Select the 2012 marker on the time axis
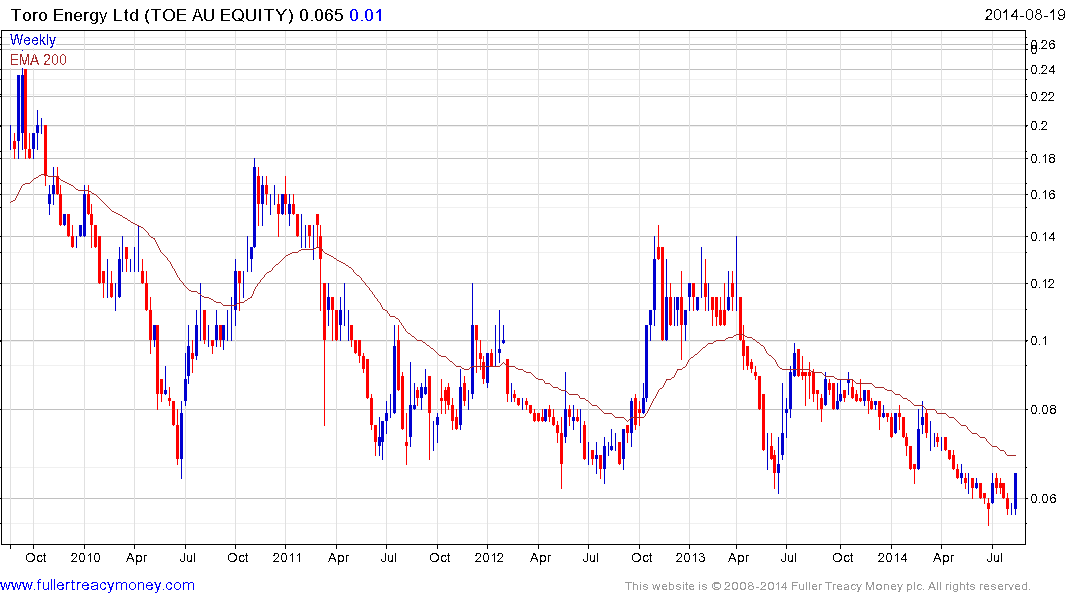Image resolution: width=1075 pixels, height=600 pixels. [488, 557]
